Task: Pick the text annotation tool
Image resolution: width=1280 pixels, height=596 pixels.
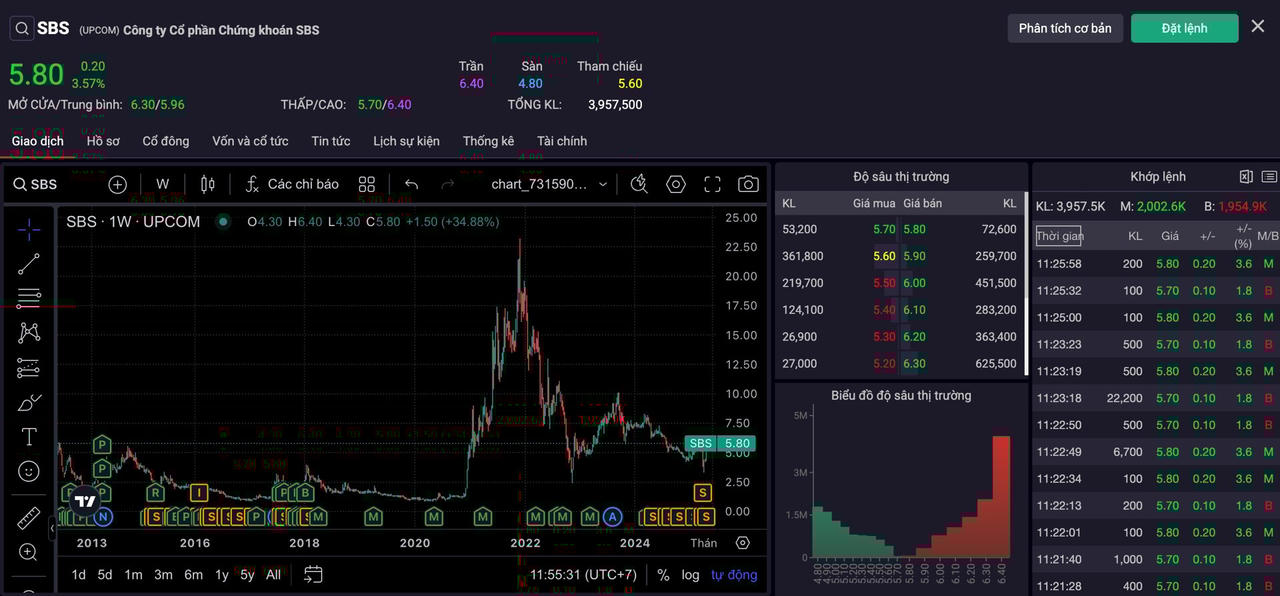Action: [x=29, y=437]
